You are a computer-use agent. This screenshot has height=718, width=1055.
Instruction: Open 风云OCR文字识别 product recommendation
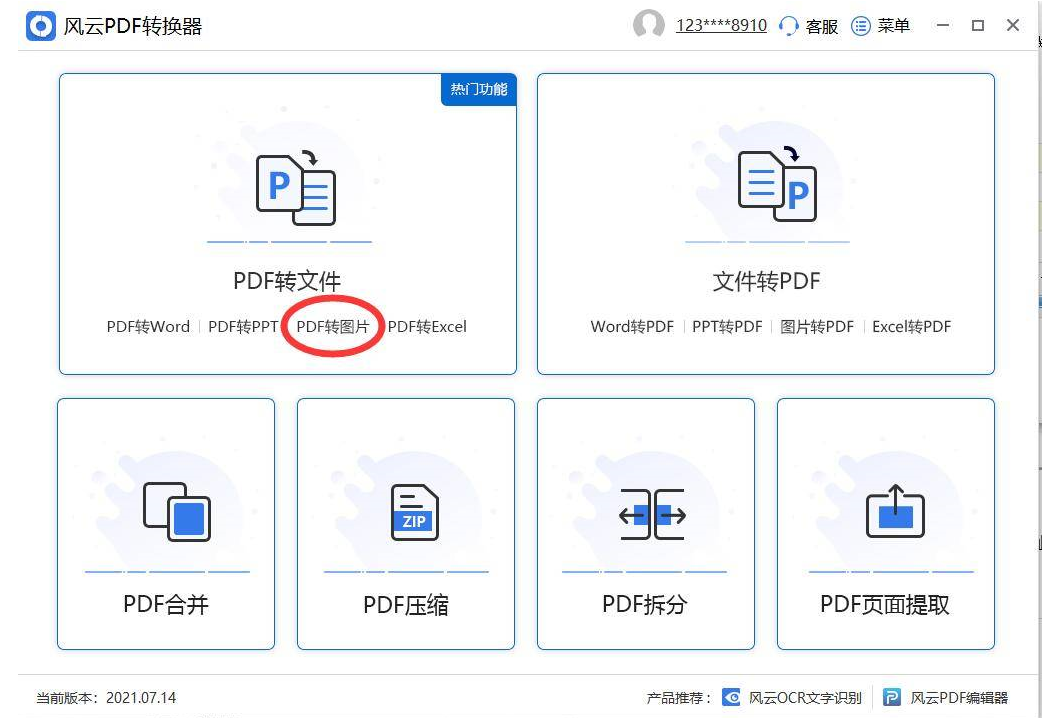click(x=793, y=698)
